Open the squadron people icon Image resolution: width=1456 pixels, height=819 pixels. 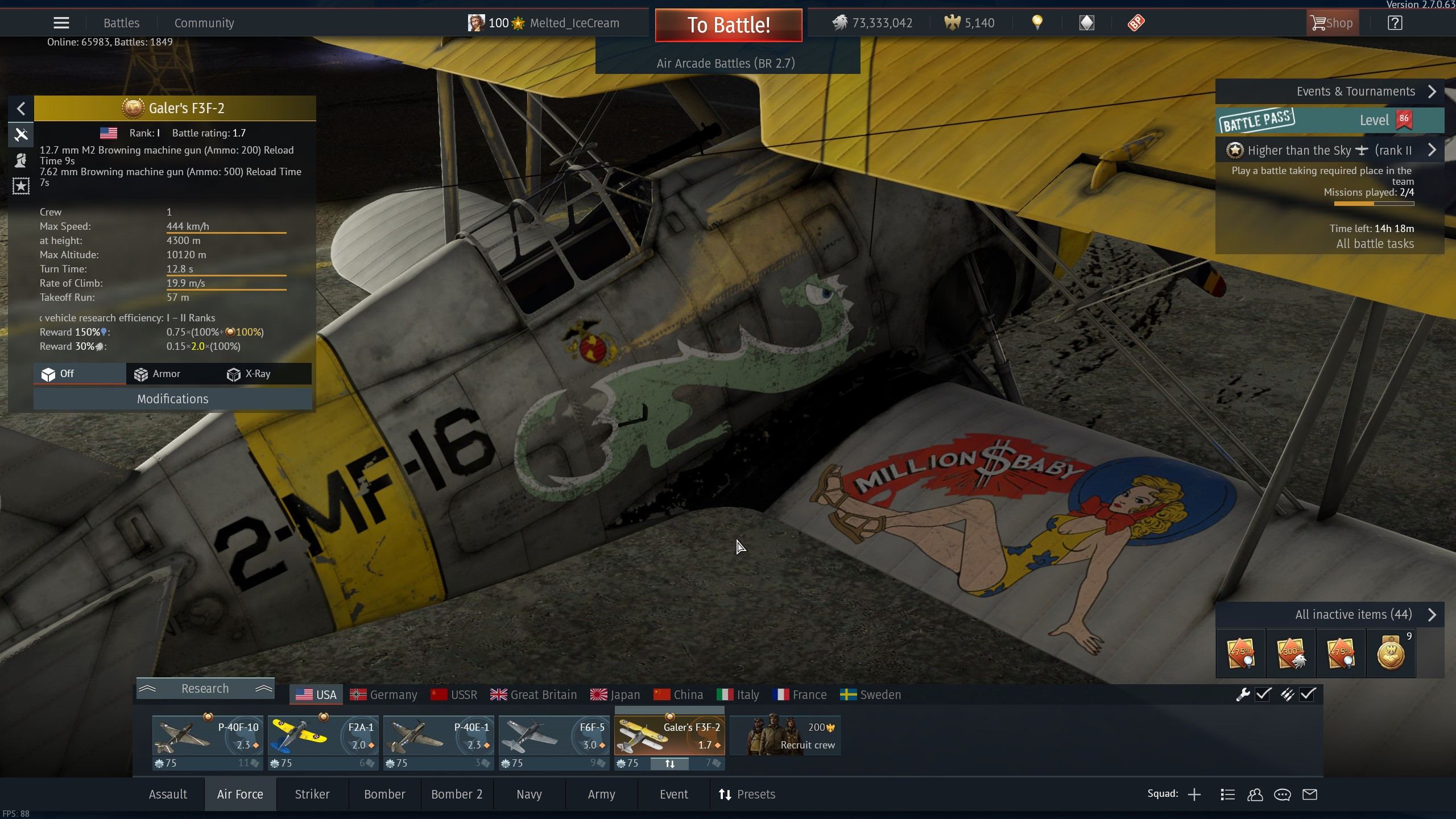click(1255, 795)
